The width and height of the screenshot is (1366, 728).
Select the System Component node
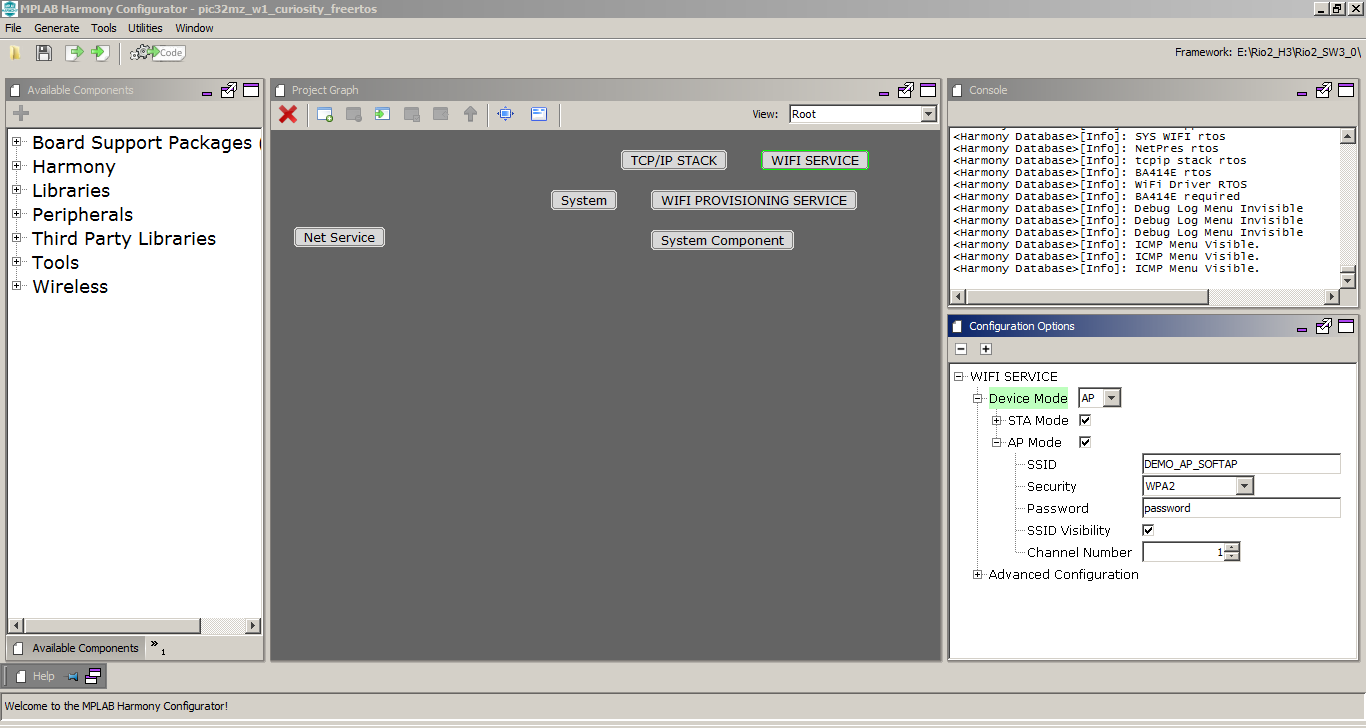(x=722, y=240)
